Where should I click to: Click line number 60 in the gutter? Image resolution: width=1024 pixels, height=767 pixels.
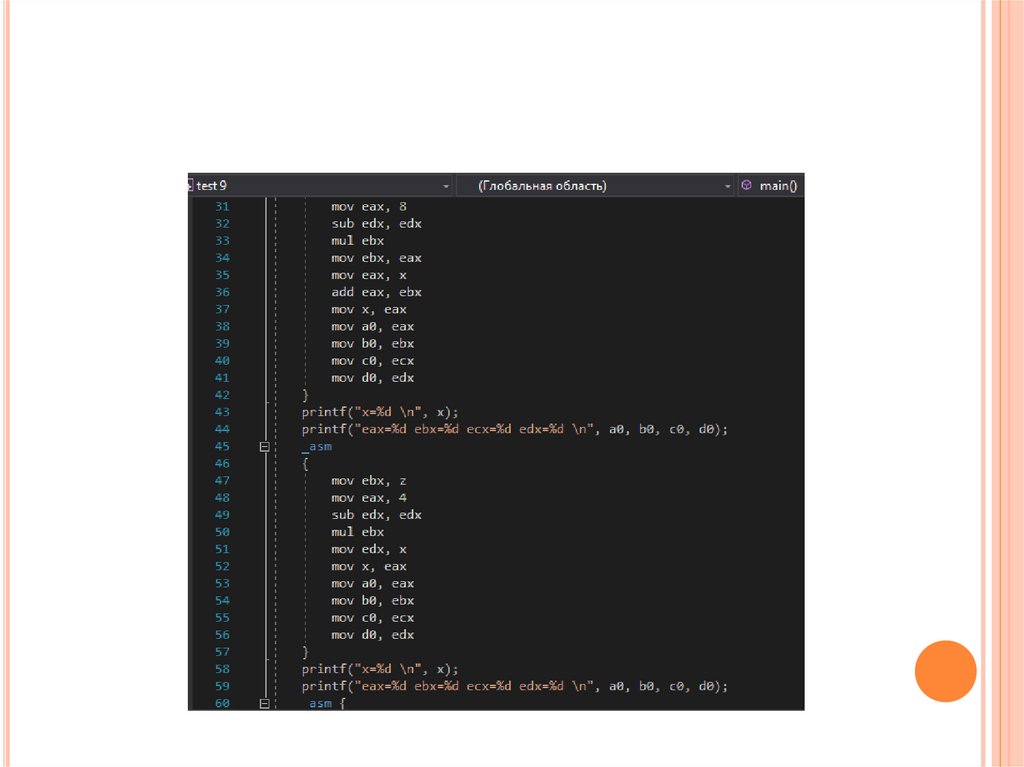(222, 704)
